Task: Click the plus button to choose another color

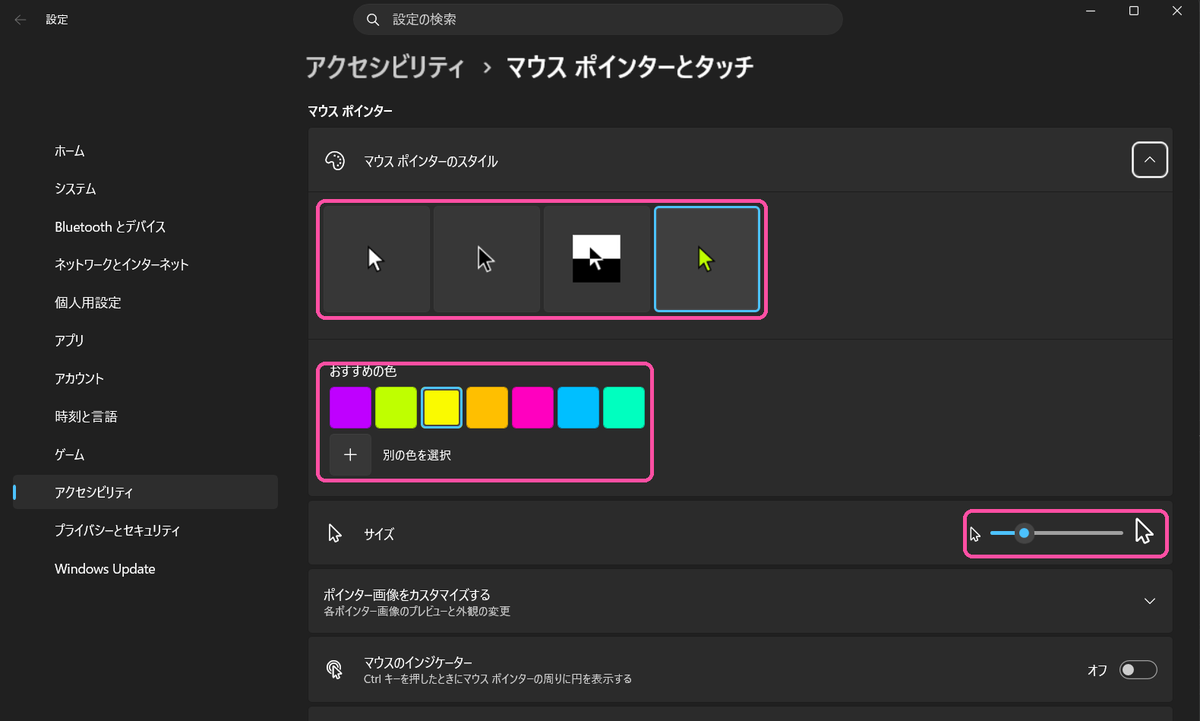Action: 350,455
